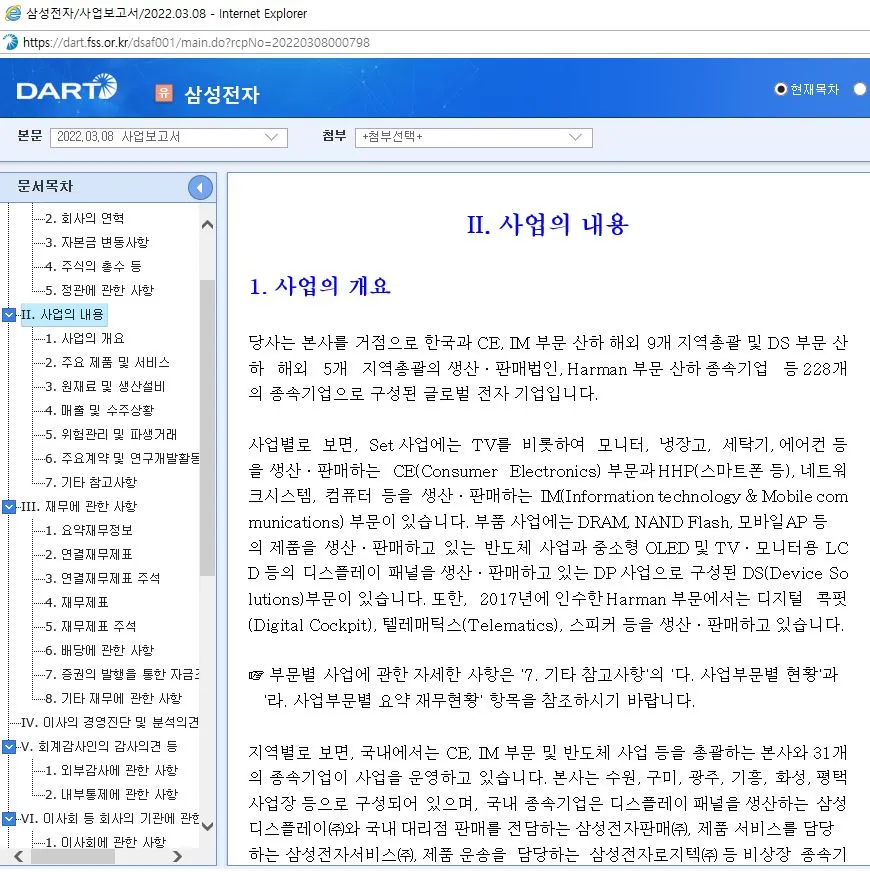The height and width of the screenshot is (872, 870).
Task: Click tree scrollbar up arrow
Action: pyautogui.click(x=207, y=225)
